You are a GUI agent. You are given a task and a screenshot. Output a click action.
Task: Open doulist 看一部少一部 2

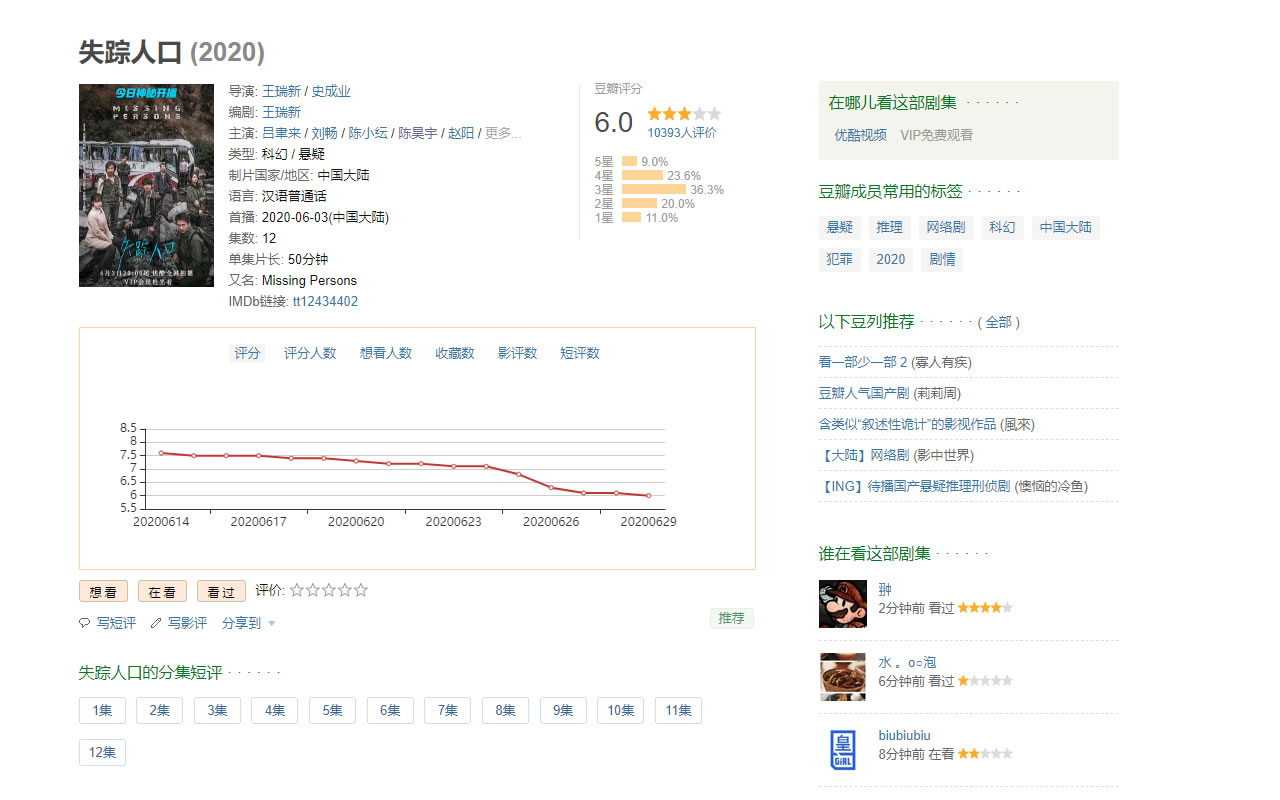(x=863, y=362)
